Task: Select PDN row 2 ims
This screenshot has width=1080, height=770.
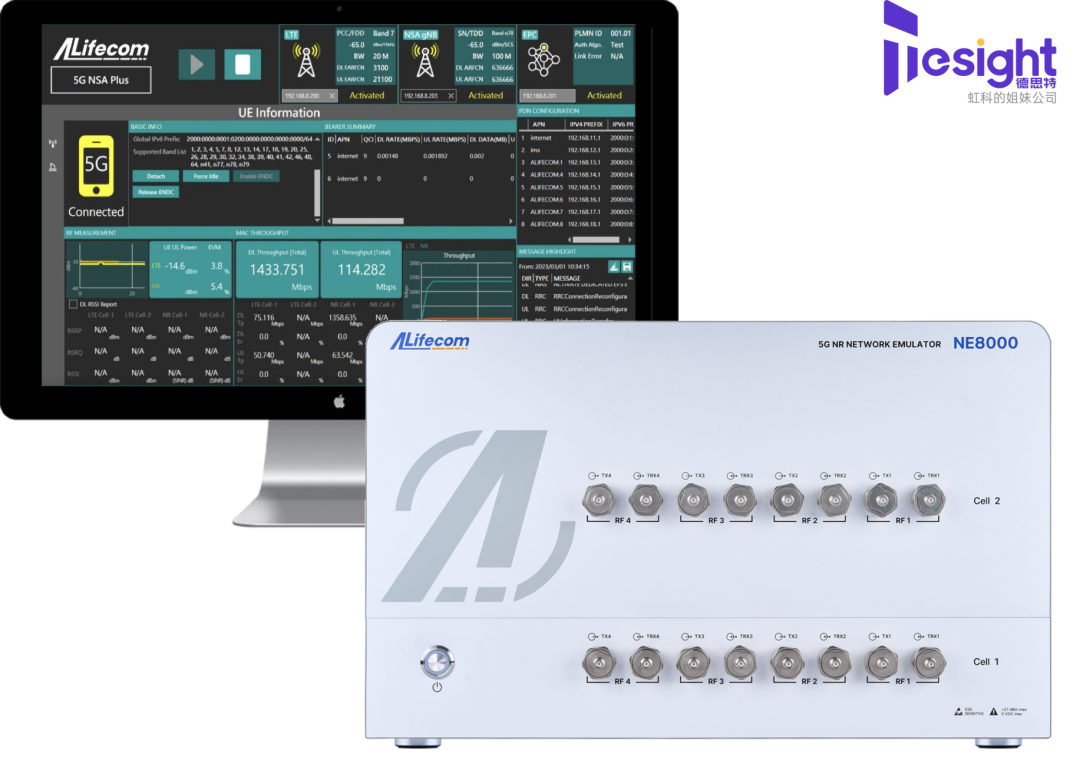Action: click(577, 150)
